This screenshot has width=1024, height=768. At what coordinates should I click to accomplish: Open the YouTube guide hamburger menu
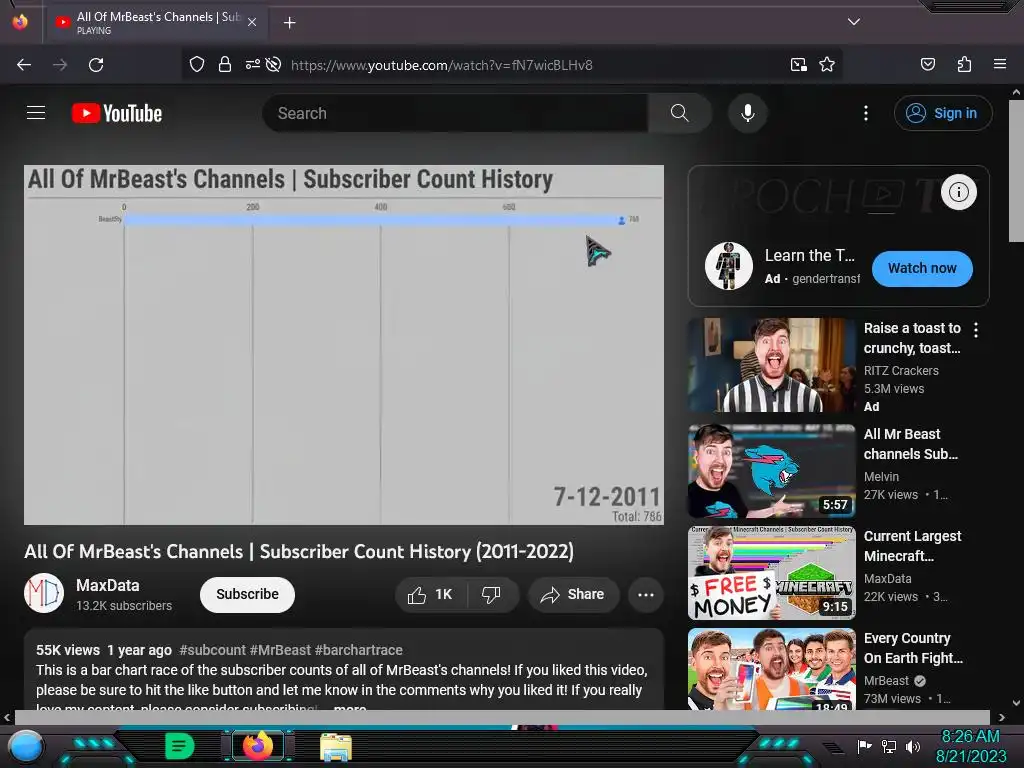[x=36, y=113]
